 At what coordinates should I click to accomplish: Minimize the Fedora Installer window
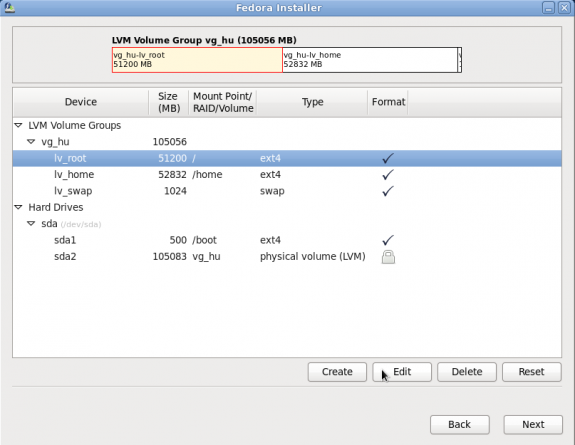point(548,8)
